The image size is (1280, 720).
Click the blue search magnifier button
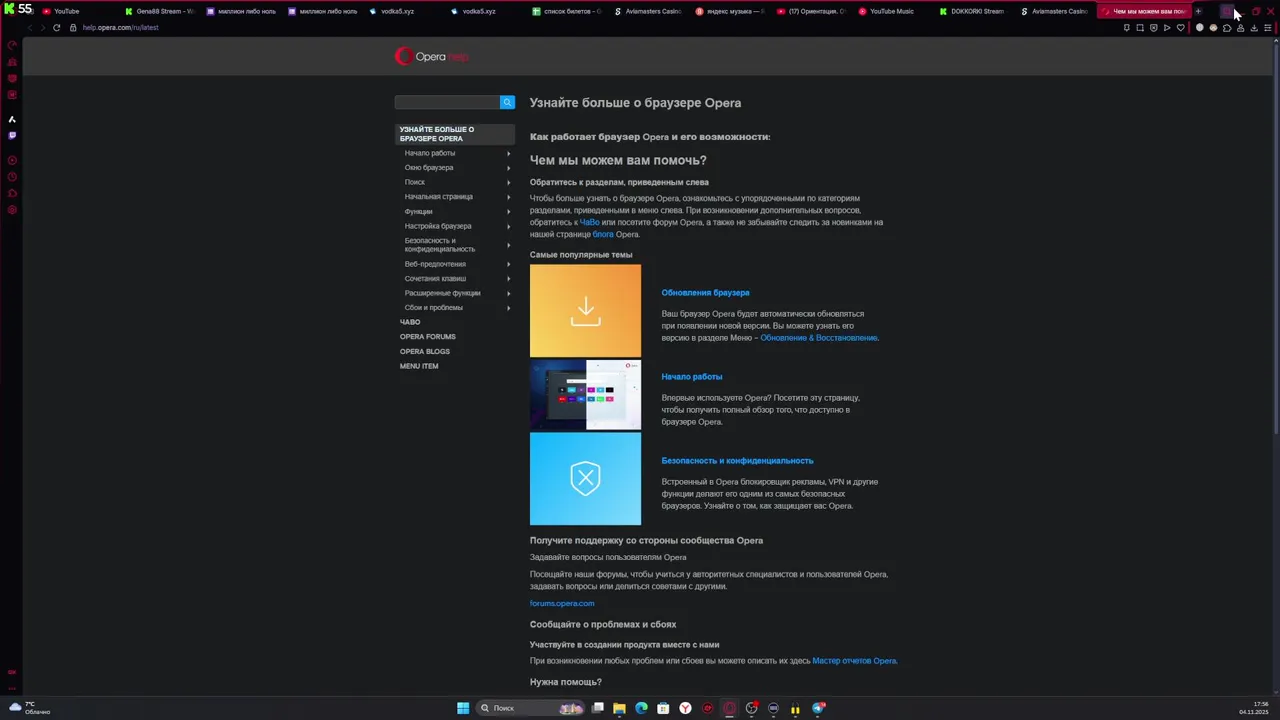tap(507, 102)
